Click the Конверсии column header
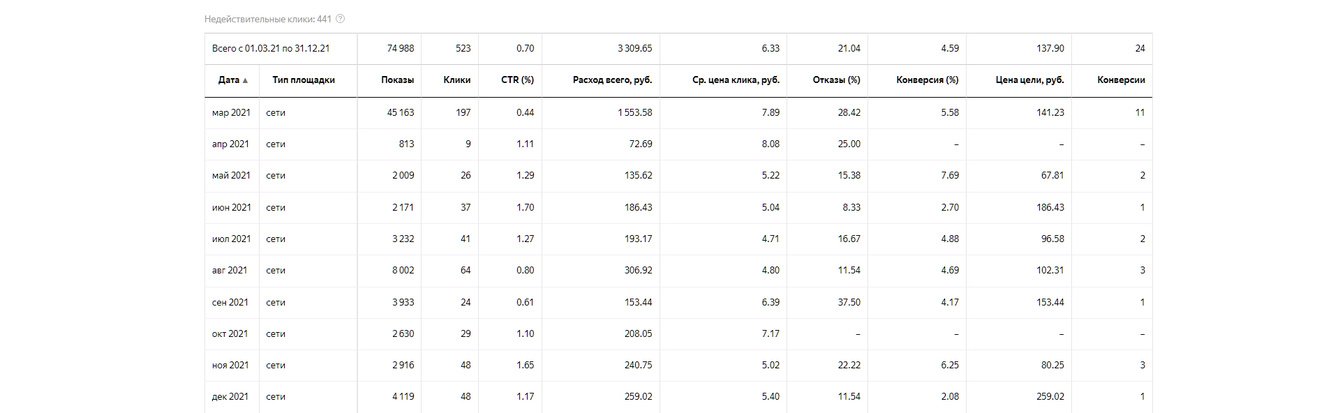The image size is (1340, 413). coord(1121,80)
